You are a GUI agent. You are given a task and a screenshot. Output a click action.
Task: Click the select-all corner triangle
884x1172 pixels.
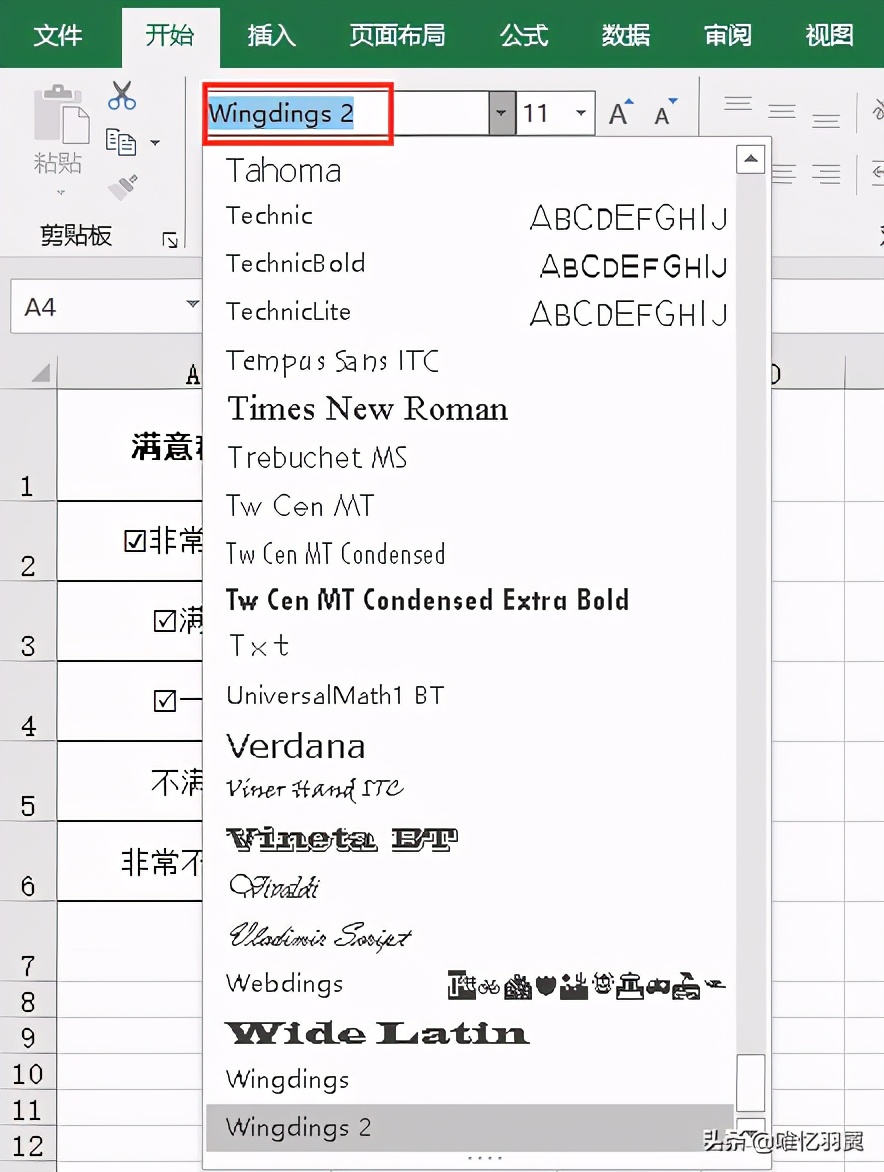40,372
